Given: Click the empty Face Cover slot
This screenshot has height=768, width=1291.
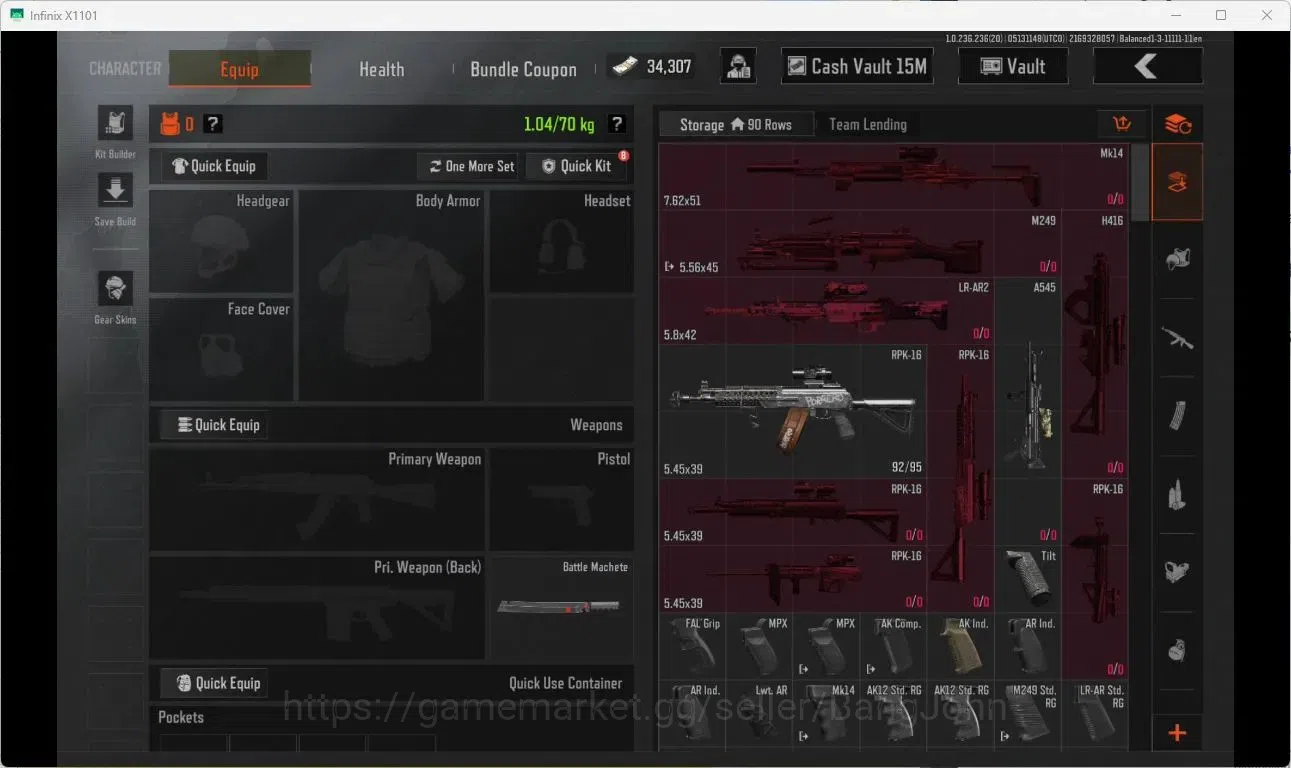Looking at the screenshot, I should pyautogui.click(x=221, y=349).
